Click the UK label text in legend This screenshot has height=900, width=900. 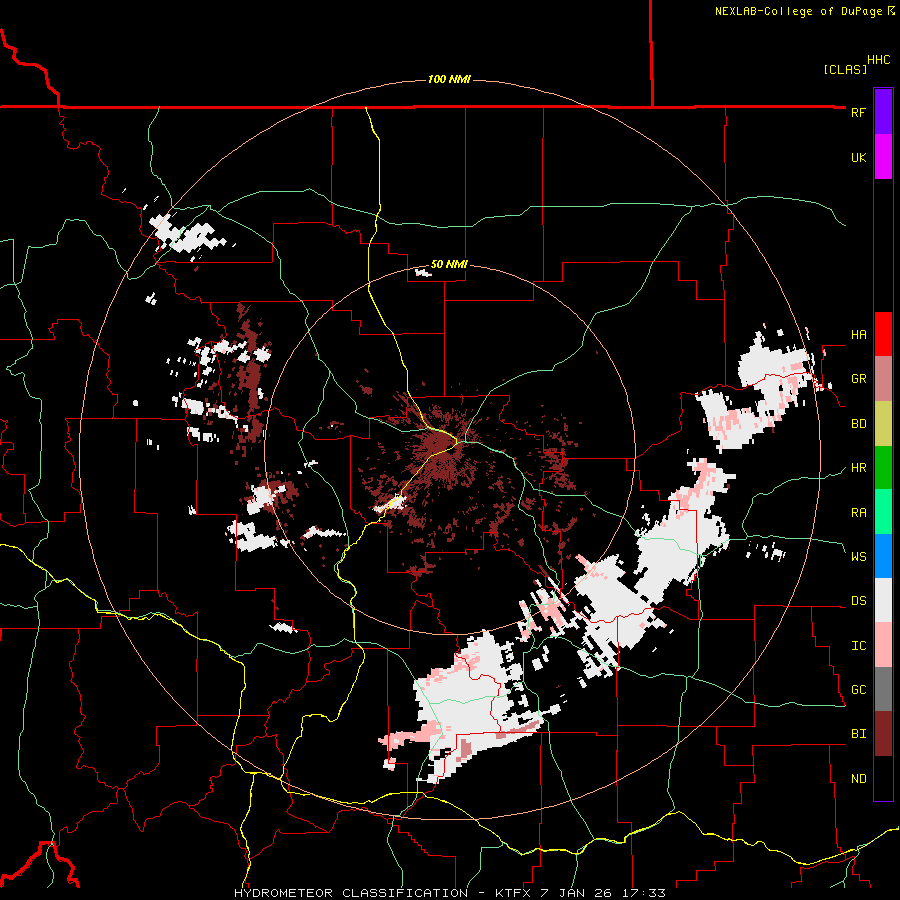(x=858, y=157)
